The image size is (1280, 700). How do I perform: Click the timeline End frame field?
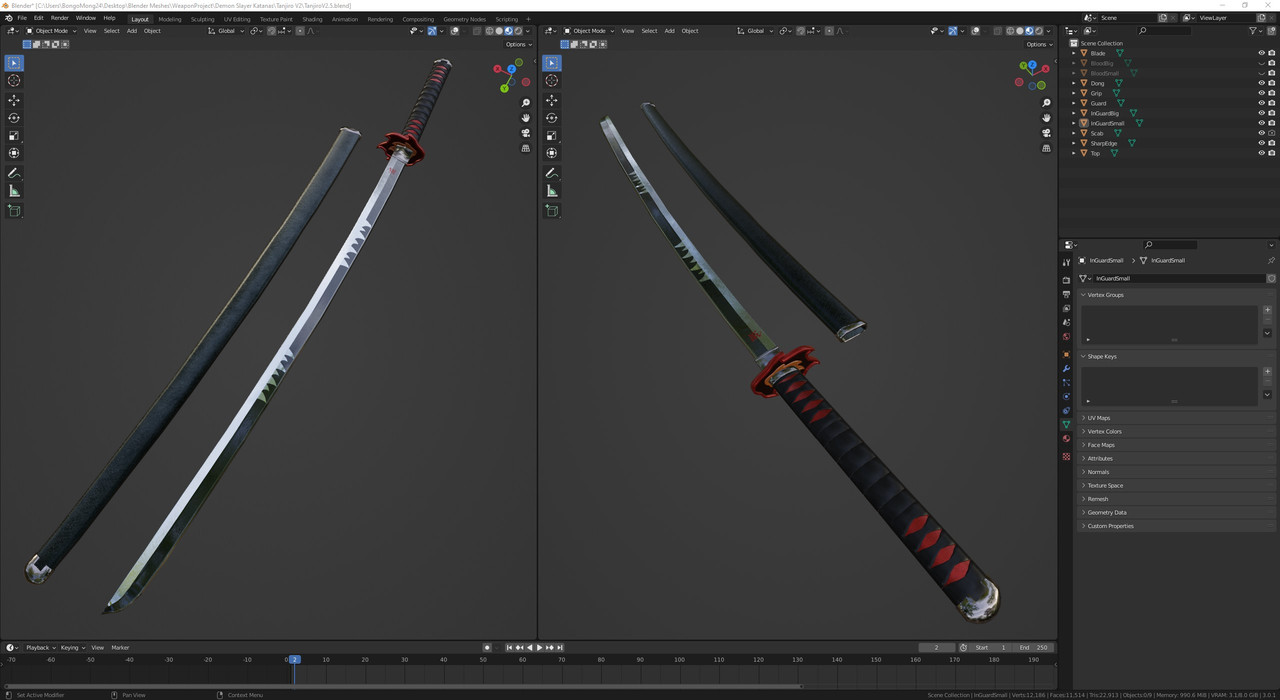pyautogui.click(x=1035, y=648)
